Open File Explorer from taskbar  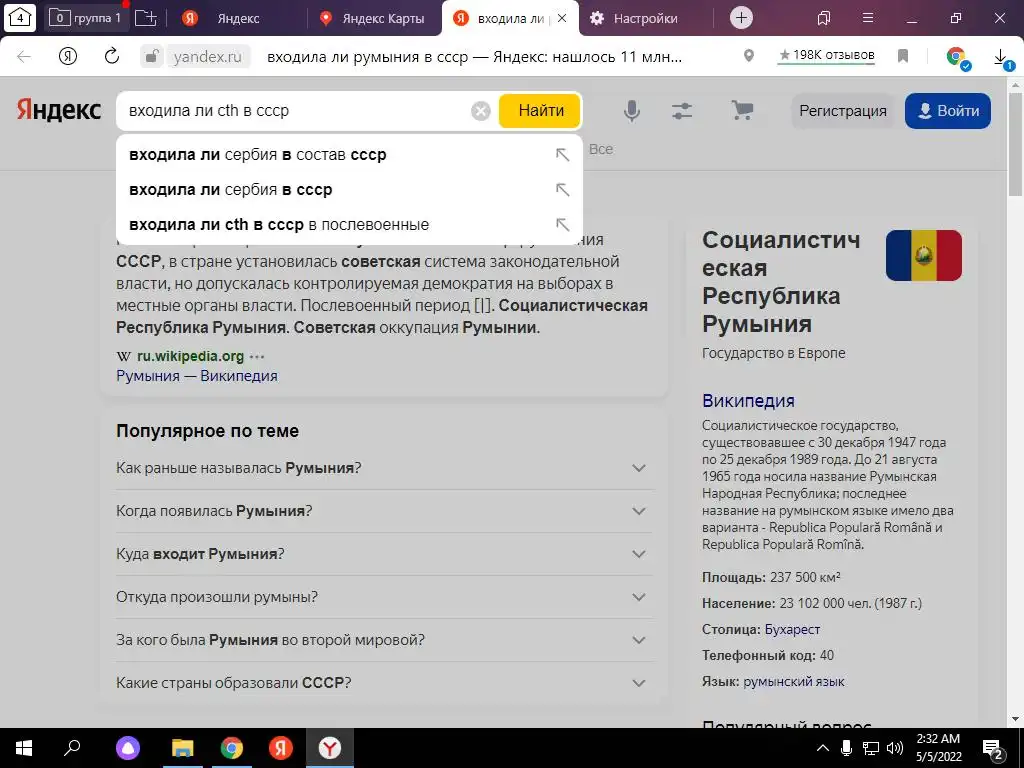(x=183, y=748)
